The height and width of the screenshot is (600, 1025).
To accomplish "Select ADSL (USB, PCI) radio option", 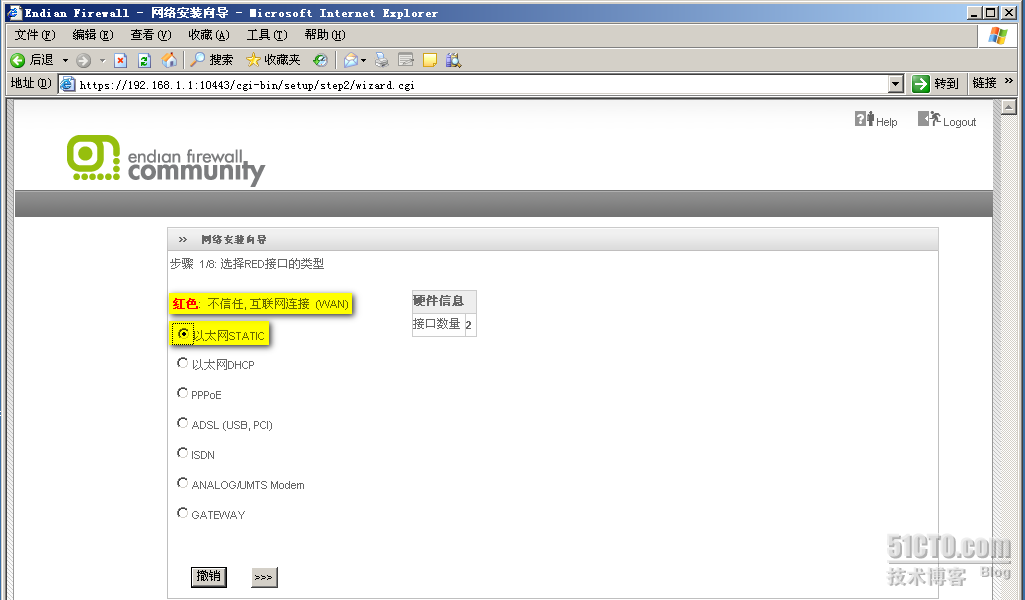I will pos(182,423).
